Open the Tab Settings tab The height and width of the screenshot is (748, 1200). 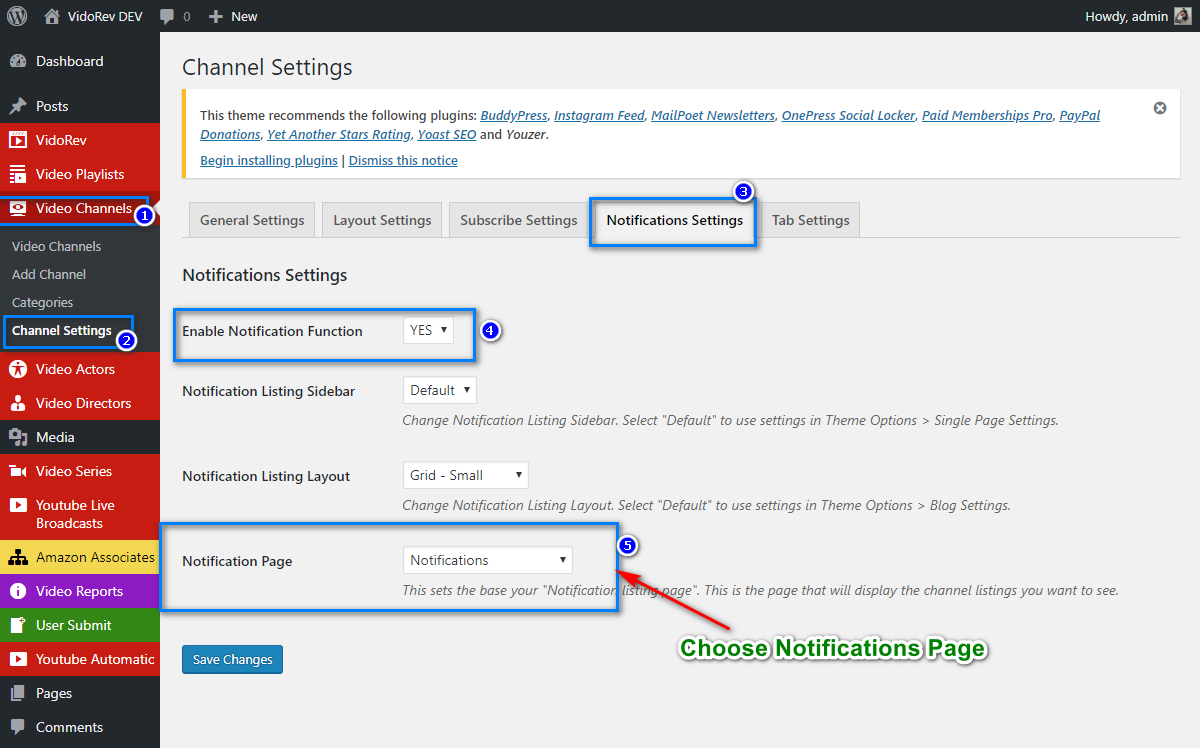click(x=810, y=220)
